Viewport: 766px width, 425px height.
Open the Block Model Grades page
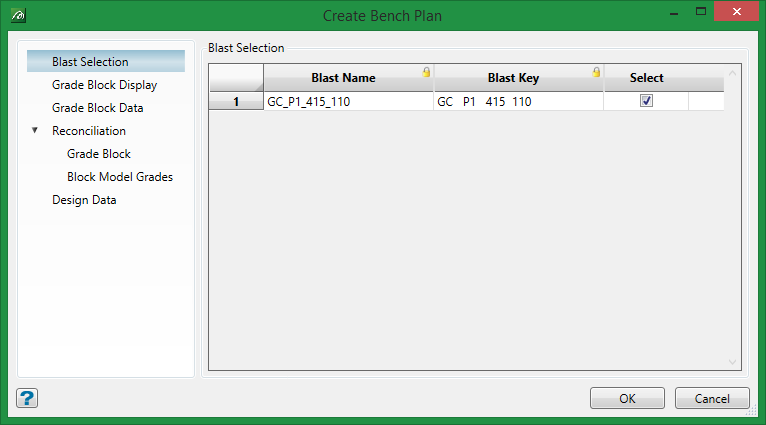pyautogui.click(x=120, y=177)
